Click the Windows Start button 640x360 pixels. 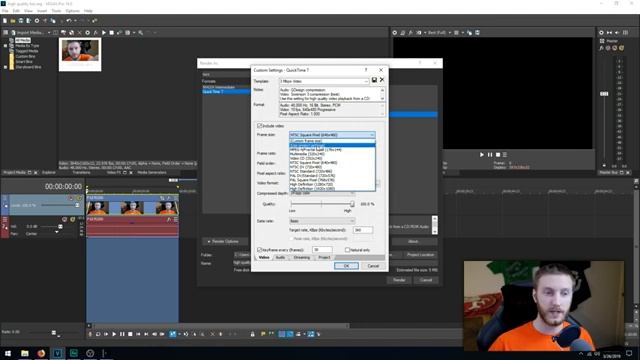point(8,353)
